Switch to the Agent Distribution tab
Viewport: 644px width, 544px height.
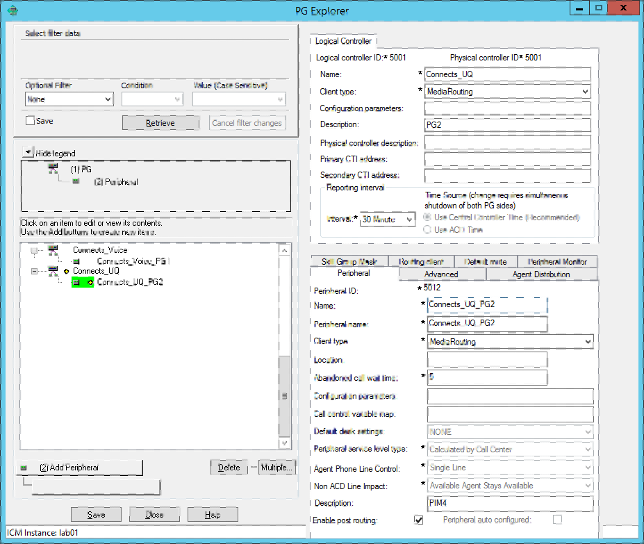[541, 274]
